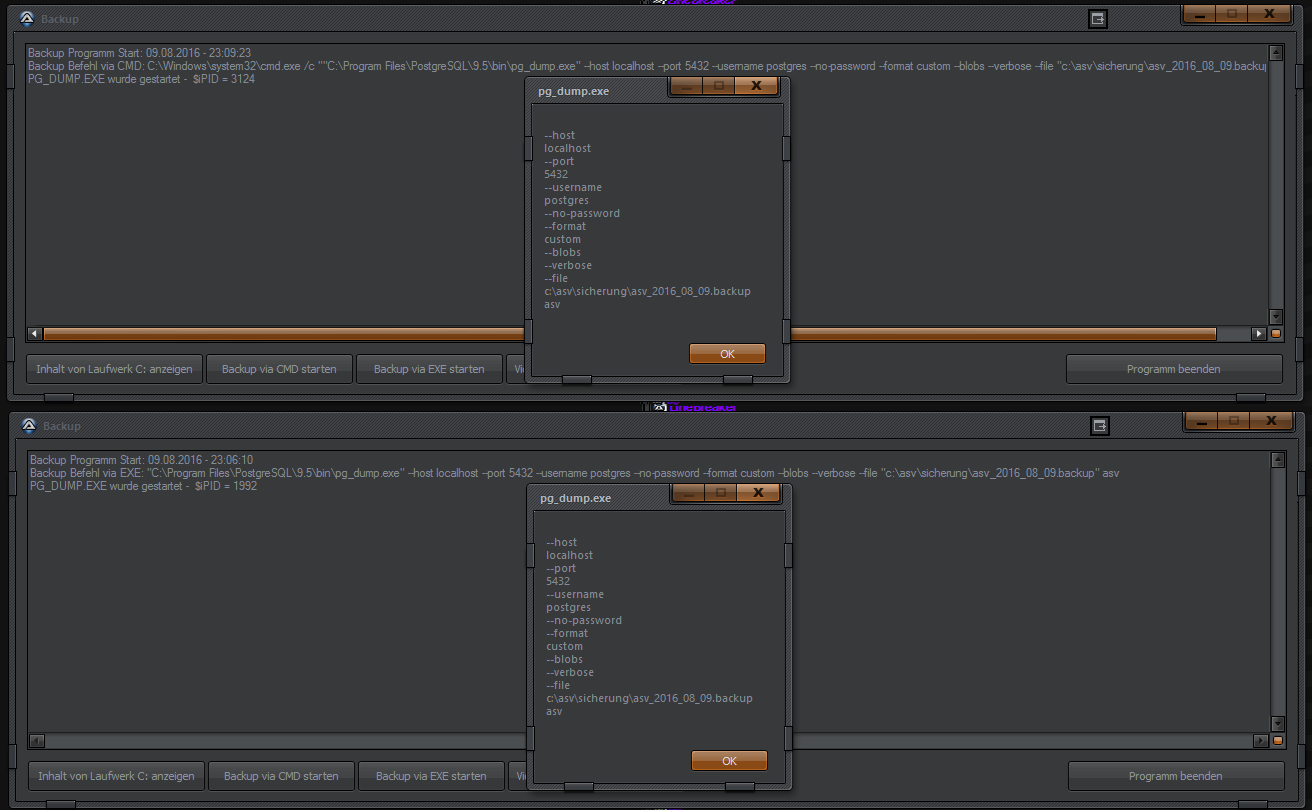Click scroll-left arrow of the lower log
1312x810 pixels.
[x=37, y=741]
